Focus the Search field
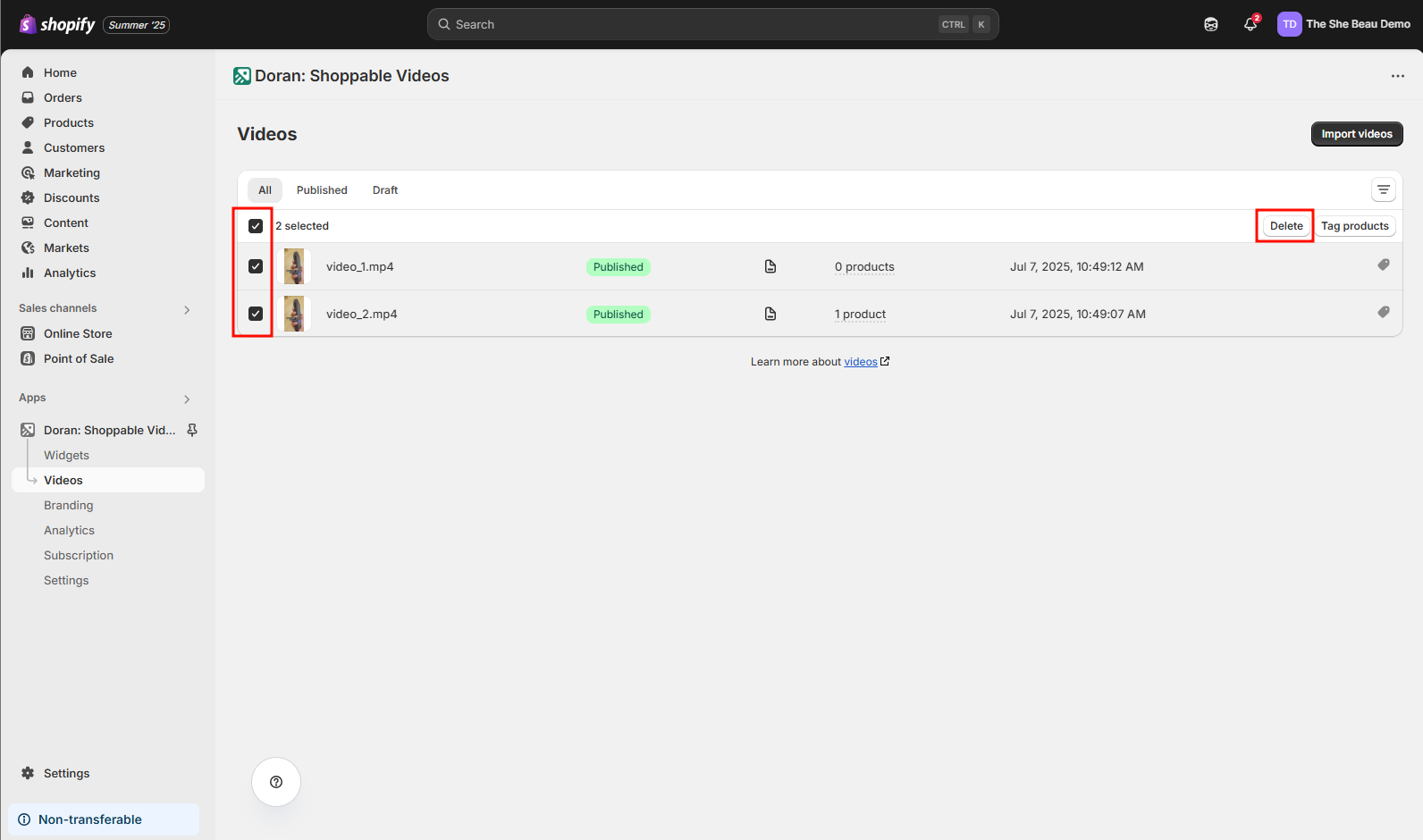 (x=712, y=24)
